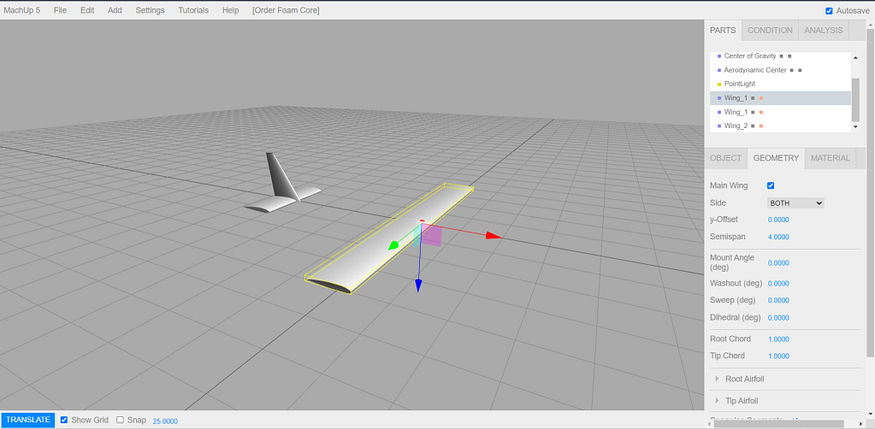Click the second gray square after Center of Gravity
Image resolution: width=875 pixels, height=429 pixels.
click(790, 56)
